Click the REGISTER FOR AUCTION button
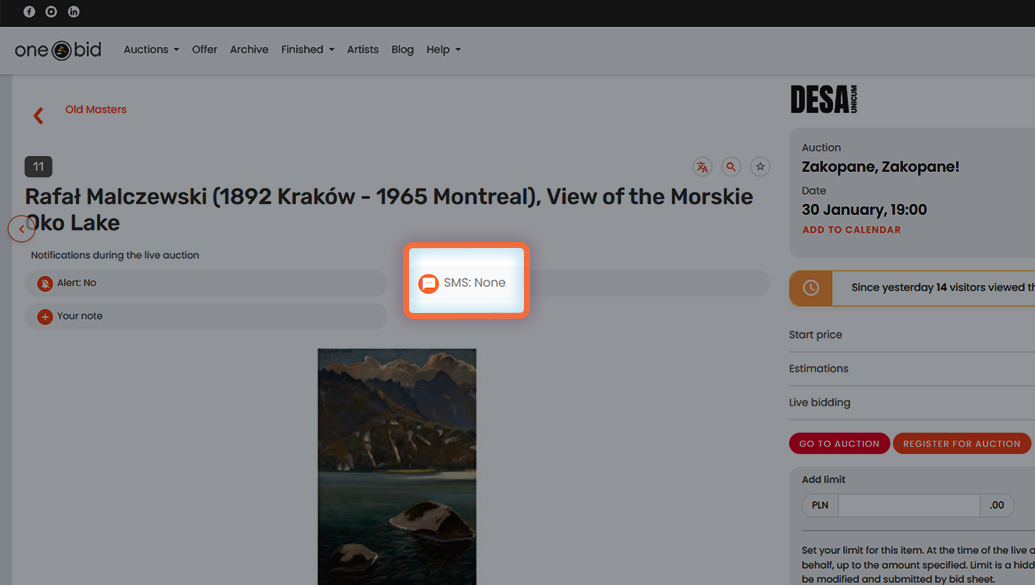Screen dimensions: 1035x585 pyautogui.click(x=962, y=444)
